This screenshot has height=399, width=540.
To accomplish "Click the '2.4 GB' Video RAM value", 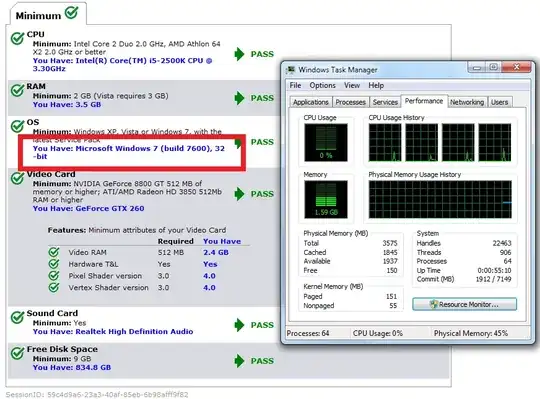I will click(216, 252).
